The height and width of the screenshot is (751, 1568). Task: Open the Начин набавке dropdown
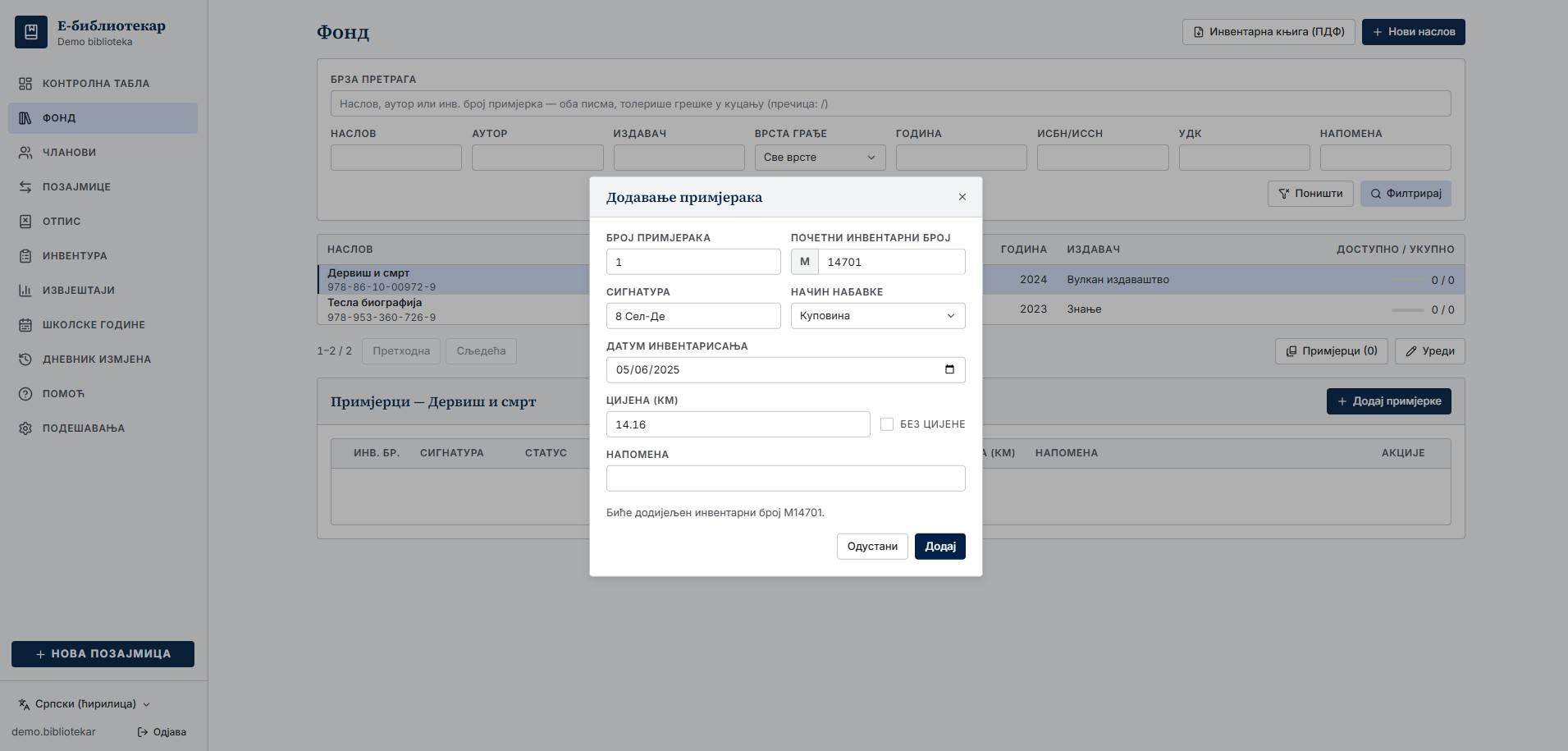[x=878, y=316]
